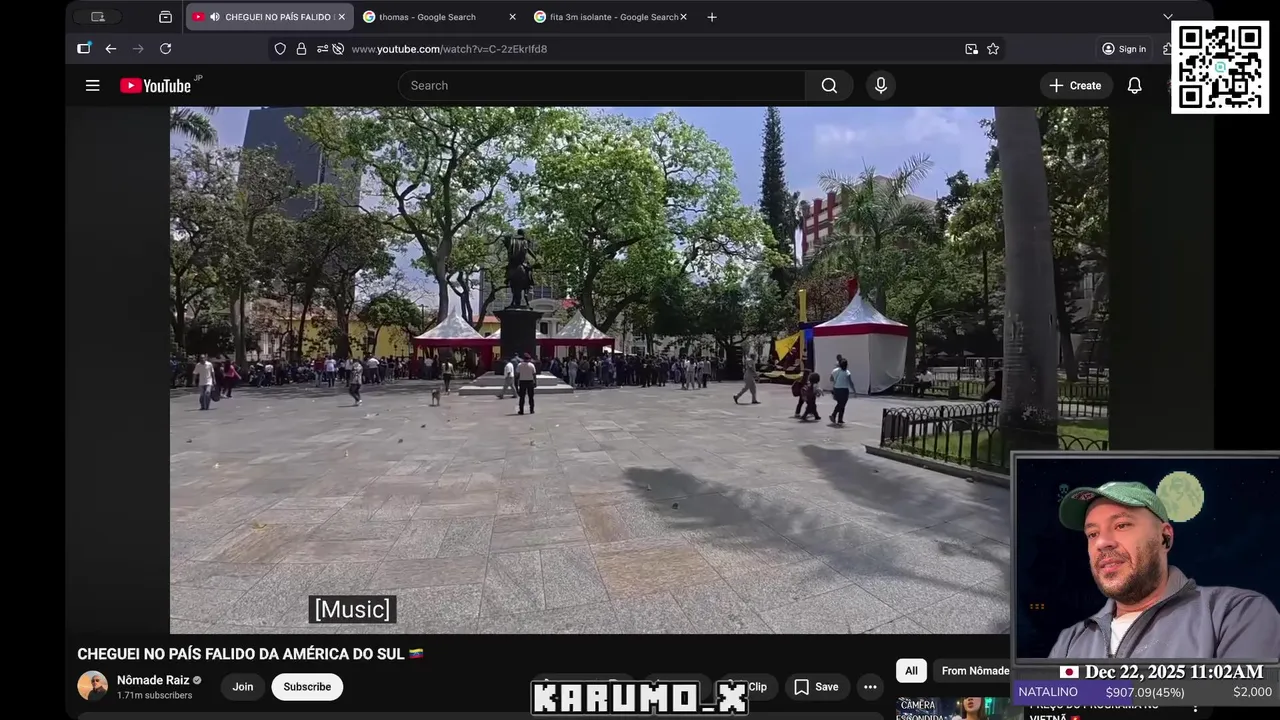Click the Clip button
This screenshot has height=720, width=1280.
coord(757,687)
